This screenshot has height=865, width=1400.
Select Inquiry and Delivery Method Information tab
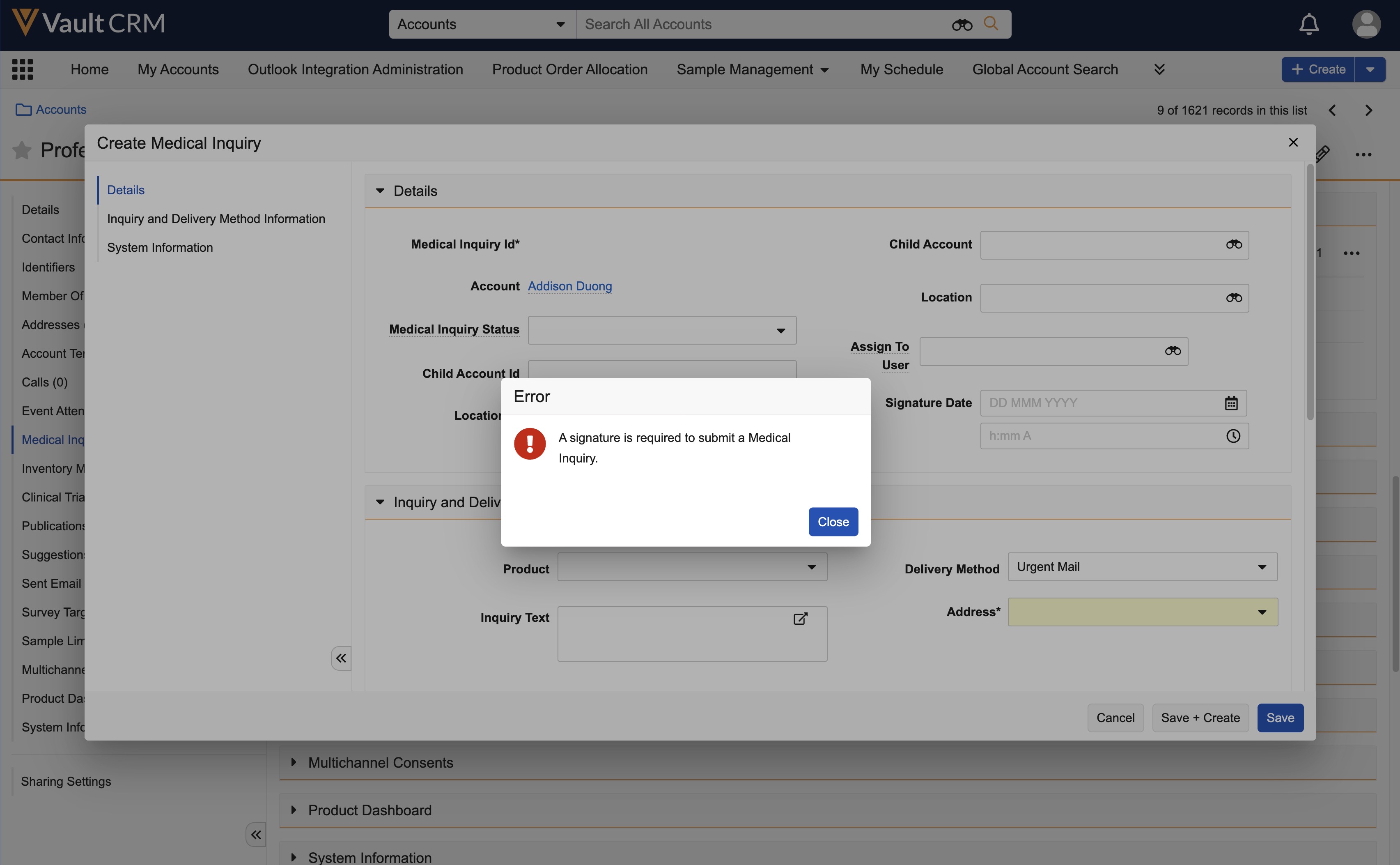coord(216,219)
